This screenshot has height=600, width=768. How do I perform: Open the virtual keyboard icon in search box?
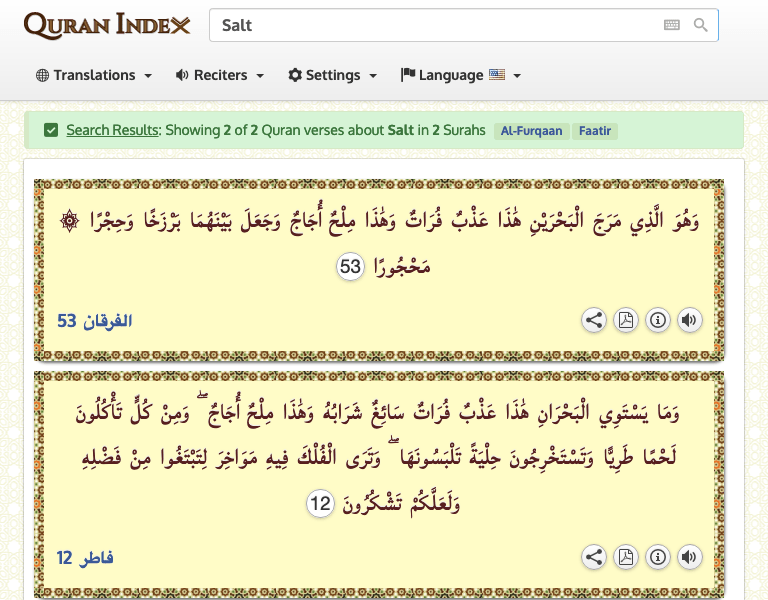671,25
